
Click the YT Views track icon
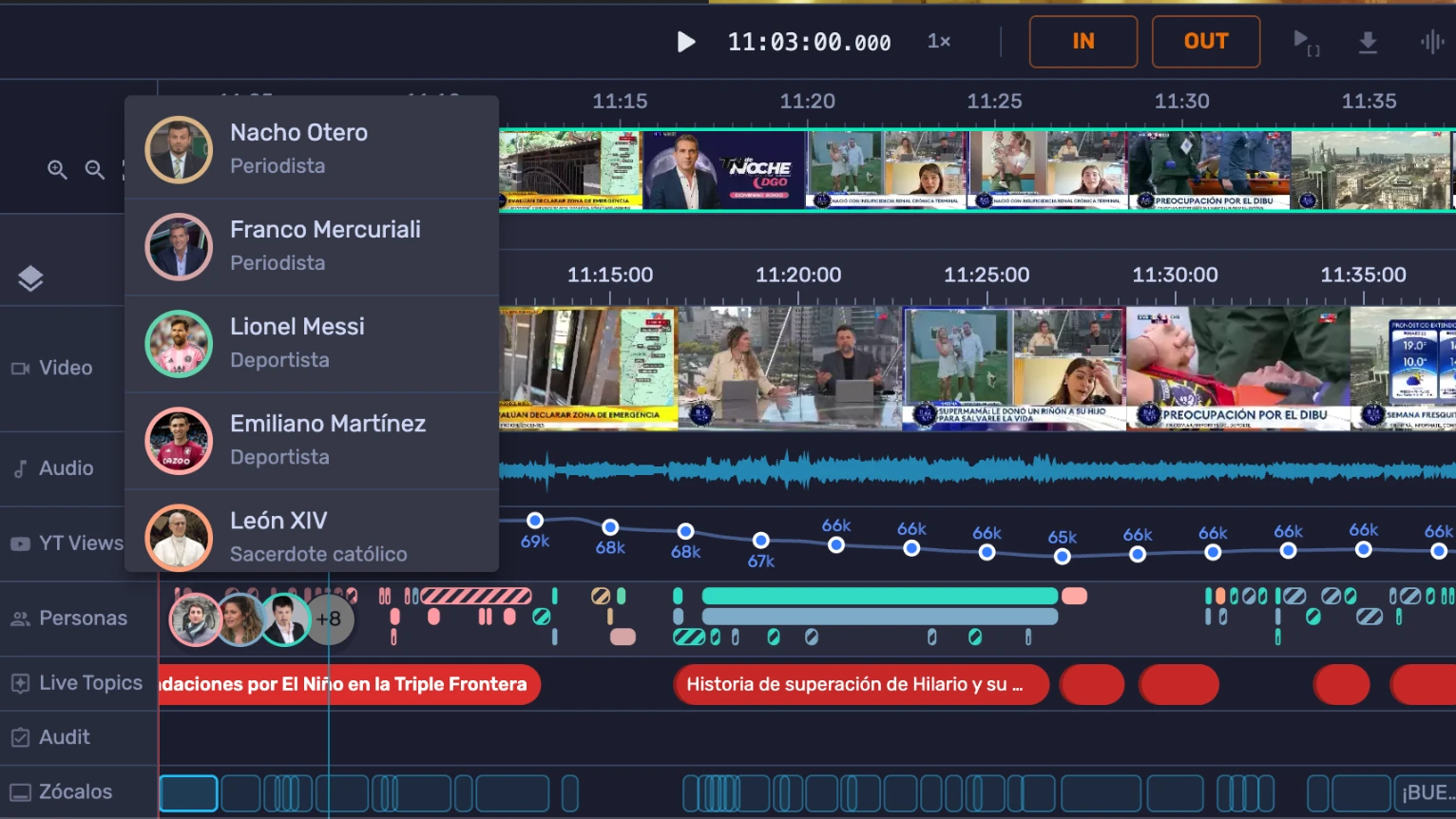20,543
